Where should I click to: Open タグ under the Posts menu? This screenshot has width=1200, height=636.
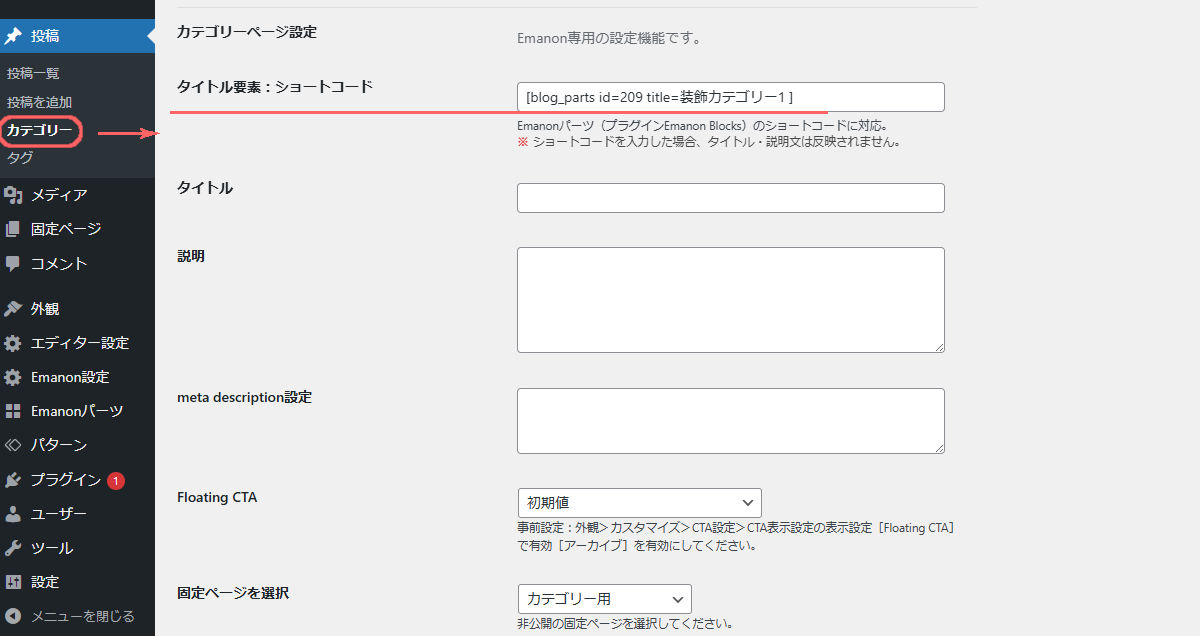20,158
